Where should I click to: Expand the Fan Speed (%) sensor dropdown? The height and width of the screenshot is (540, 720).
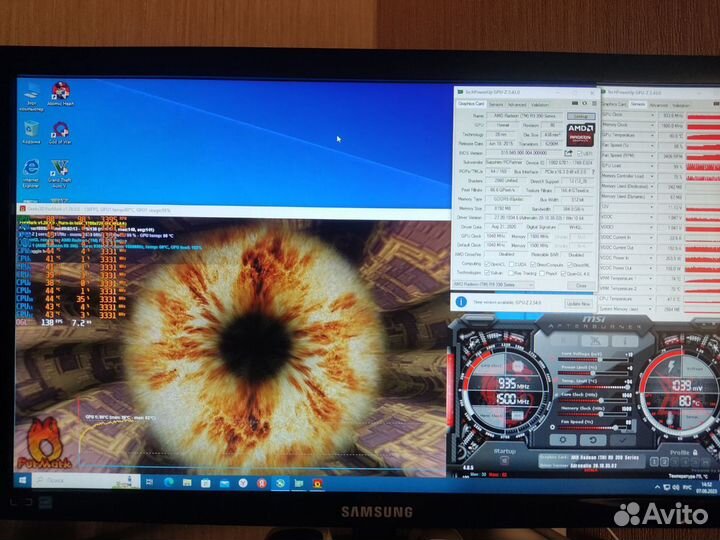click(x=652, y=146)
